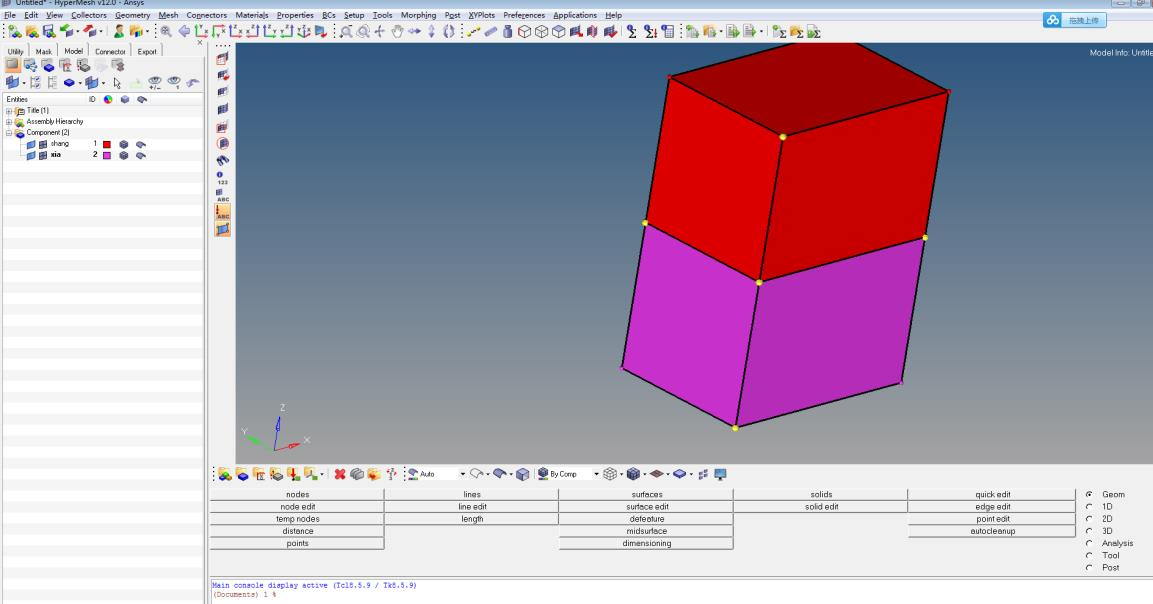Click the binoculars find icon in vertical toolbar
Viewport: 1153px width, 604px height.
click(x=223, y=159)
